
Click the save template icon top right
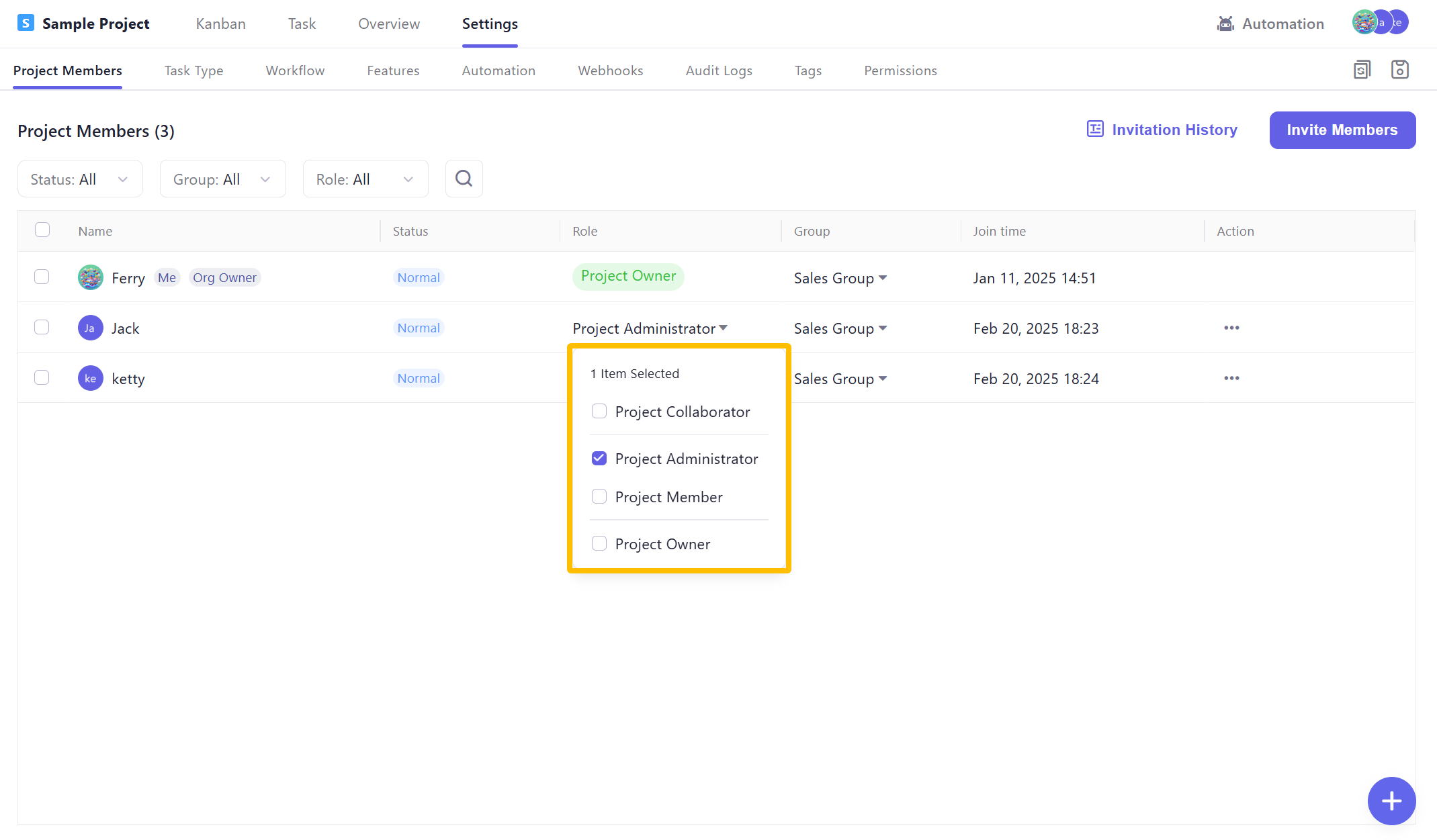click(1399, 70)
